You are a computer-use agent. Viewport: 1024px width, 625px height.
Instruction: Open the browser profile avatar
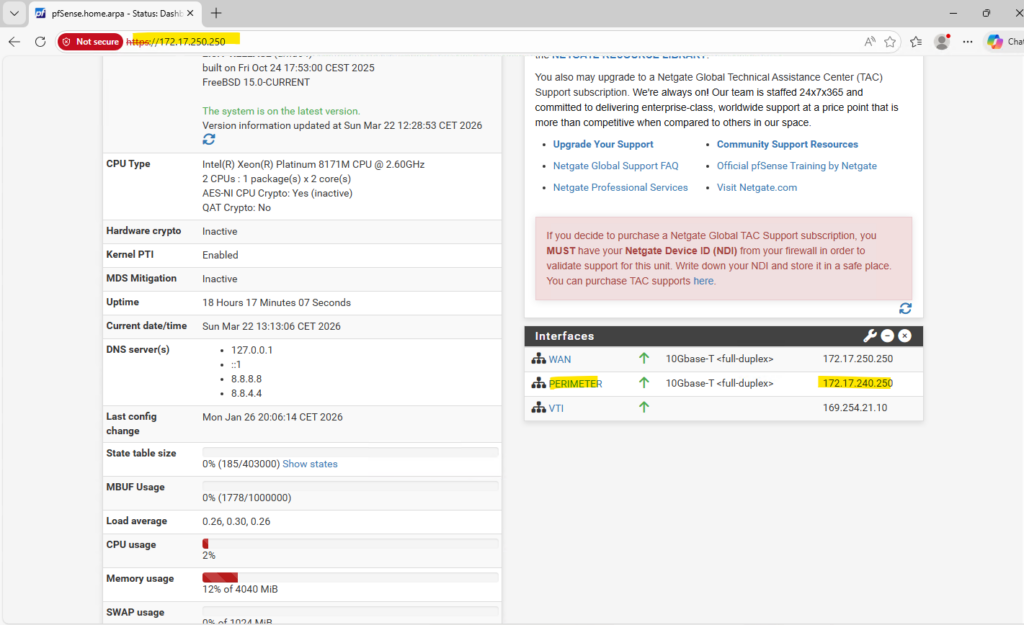tap(941, 42)
